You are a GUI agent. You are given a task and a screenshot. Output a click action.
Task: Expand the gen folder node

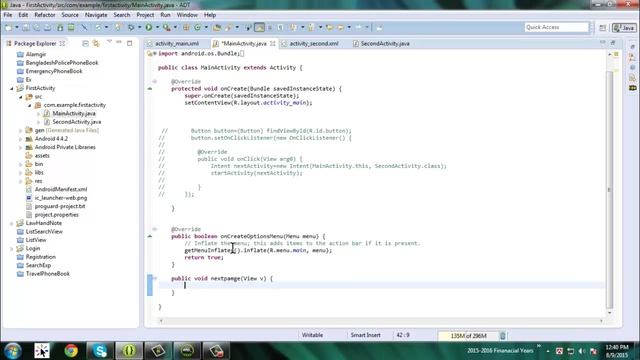pos(20,131)
